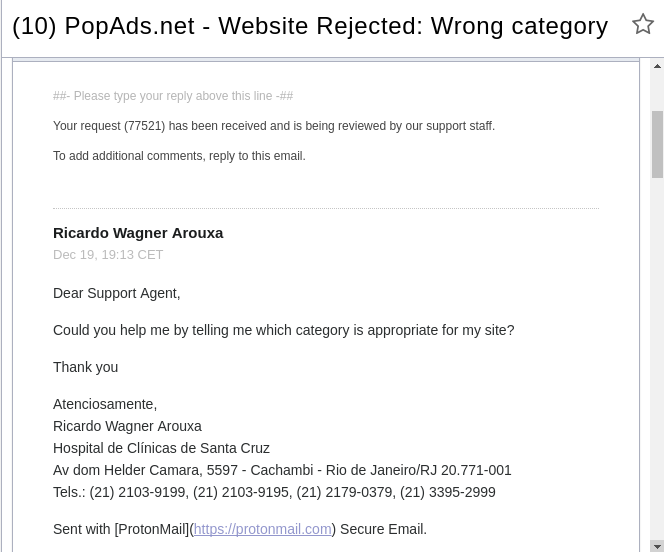664x552 pixels.
Task: Click the Tels phone numbers line
Action: coord(274,492)
